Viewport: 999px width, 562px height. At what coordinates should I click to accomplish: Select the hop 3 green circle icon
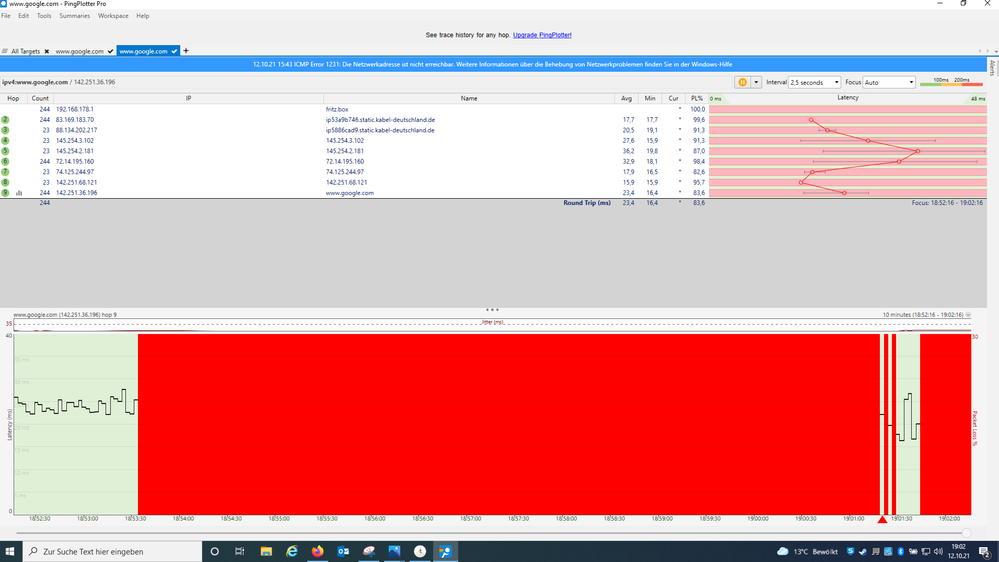(x=5, y=130)
